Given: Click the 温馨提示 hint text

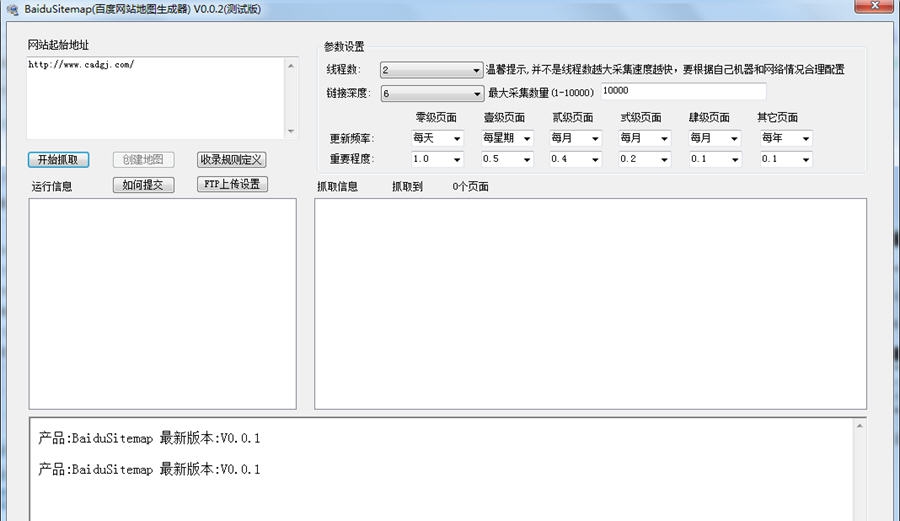Looking at the screenshot, I should (665, 69).
